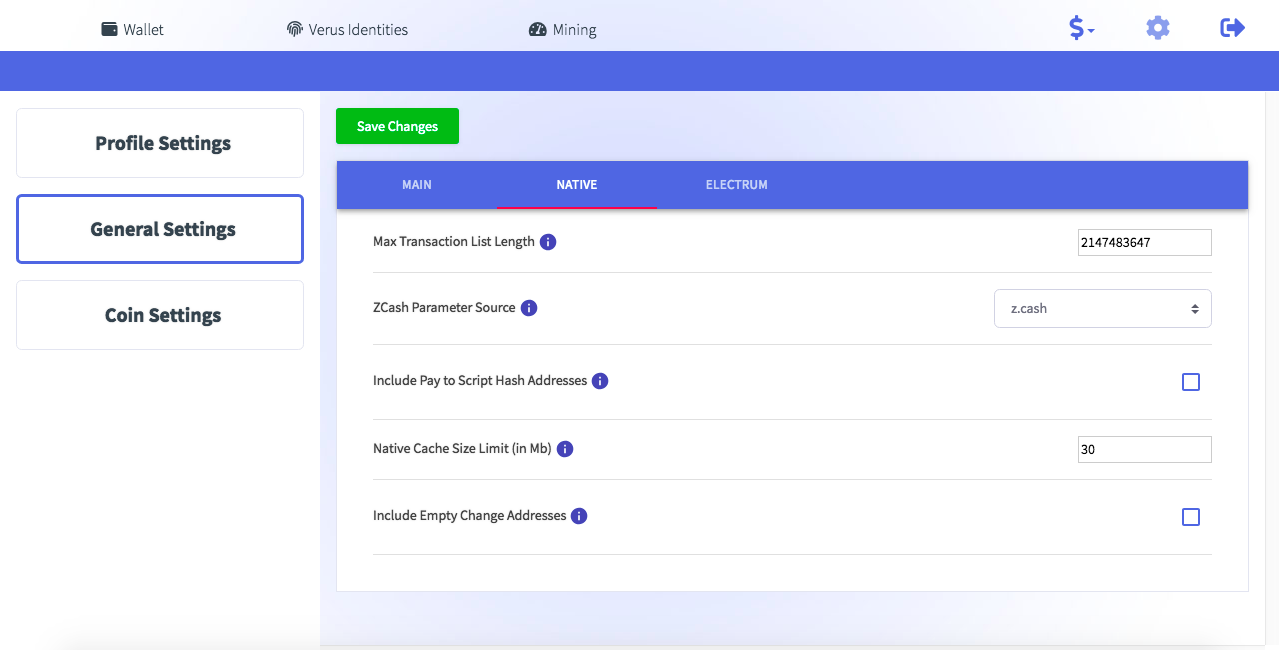Open Profile Settings section
1279x650 pixels.
pyautogui.click(x=160, y=143)
